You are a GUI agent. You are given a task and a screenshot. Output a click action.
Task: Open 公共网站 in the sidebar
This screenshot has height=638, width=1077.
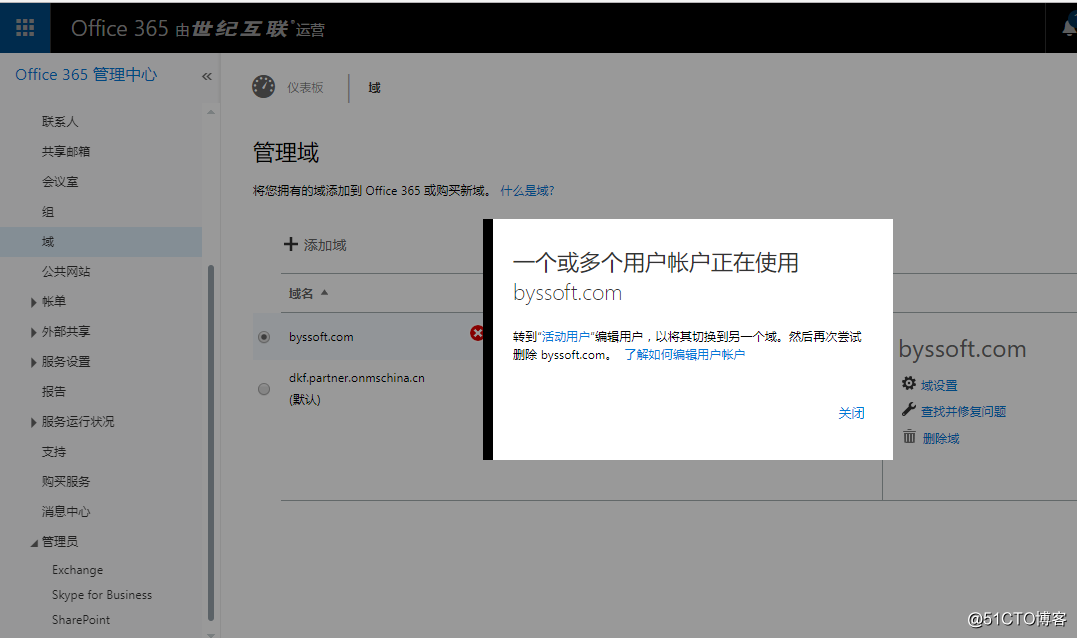(66, 271)
